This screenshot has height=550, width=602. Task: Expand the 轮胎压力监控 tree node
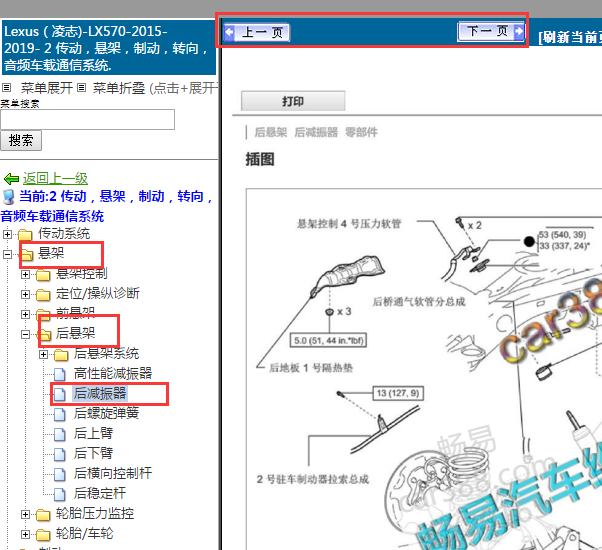[25, 514]
